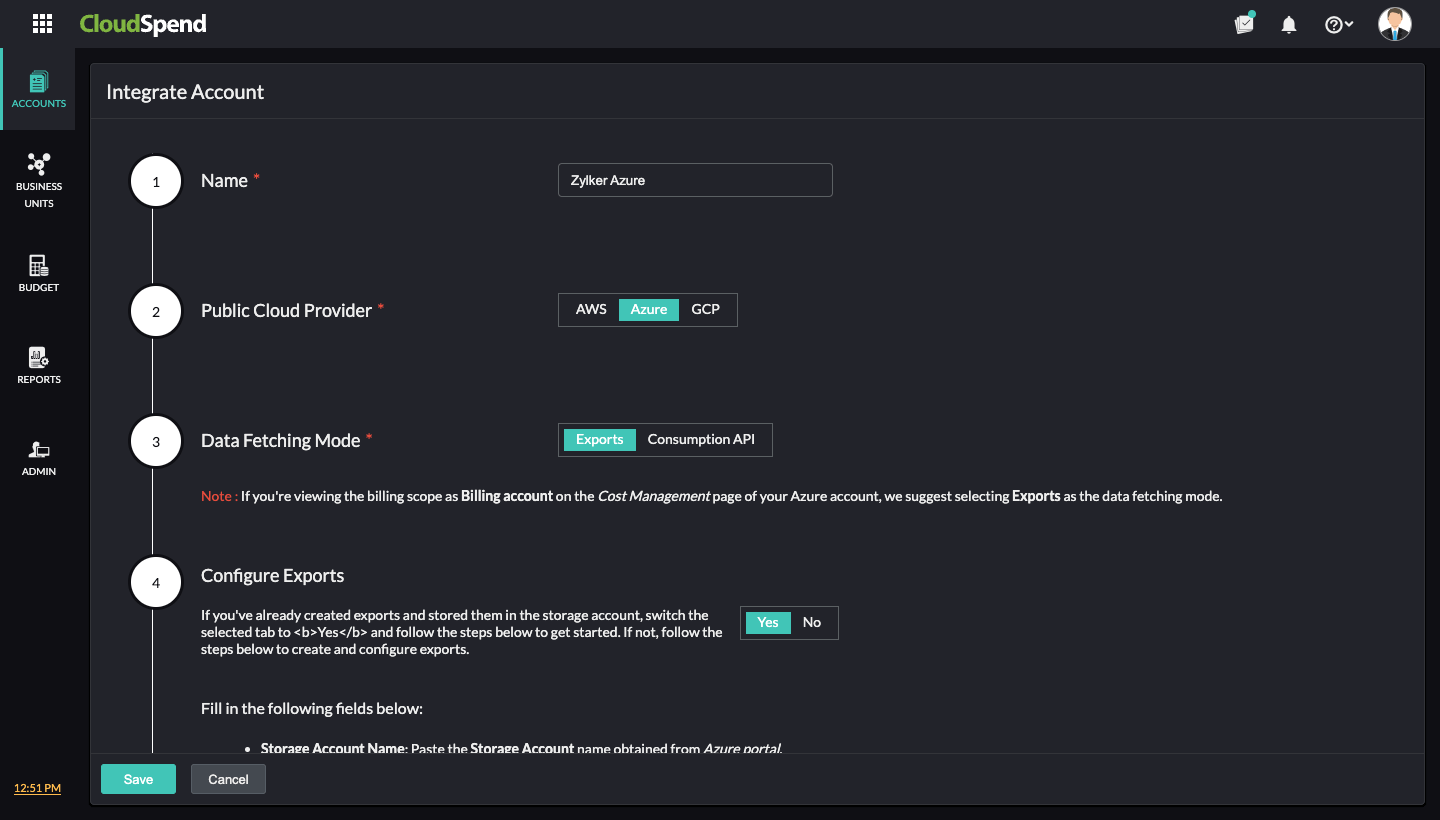The height and width of the screenshot is (820, 1440).
Task: Select the Azure provider tab
Action: click(648, 310)
